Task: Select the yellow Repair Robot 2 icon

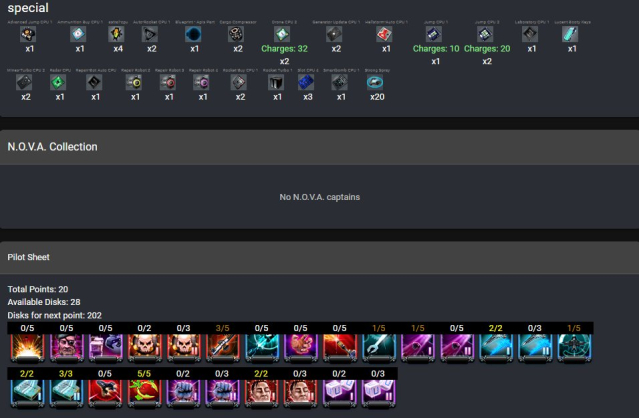Action: [134, 83]
